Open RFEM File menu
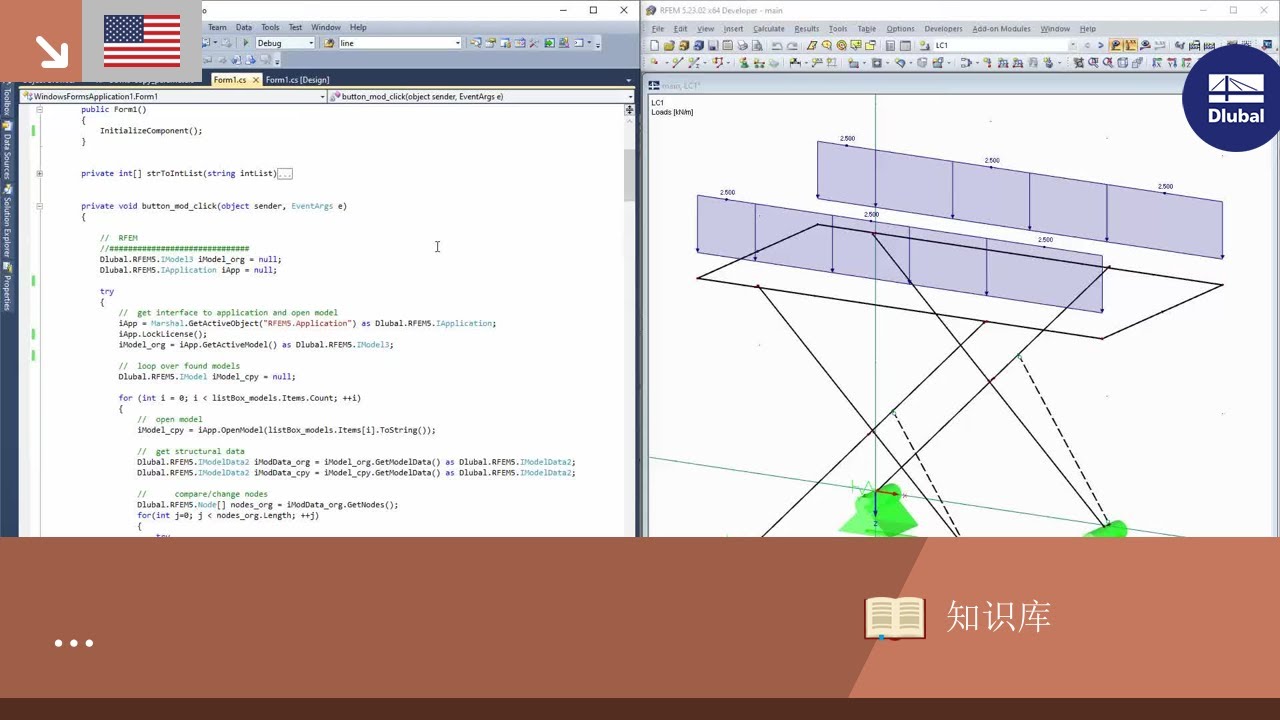Screen dimensions: 1280x720 coord(658,29)
